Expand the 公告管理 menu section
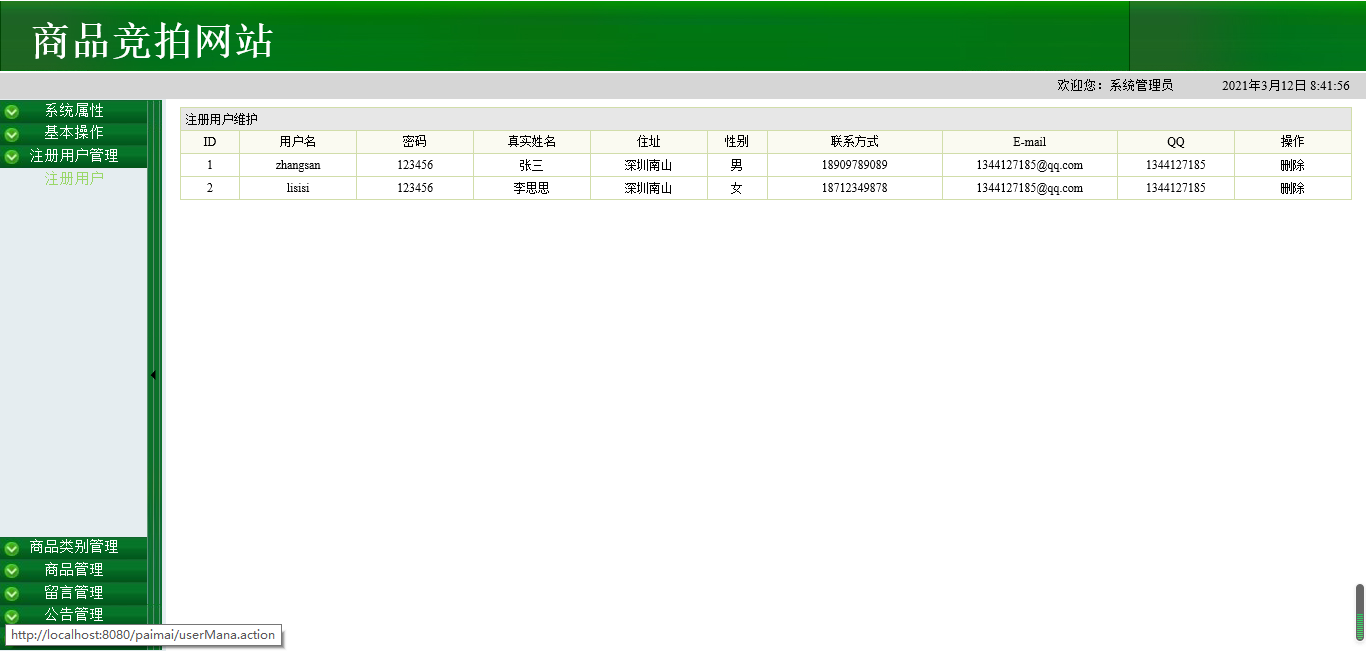 tap(74, 615)
